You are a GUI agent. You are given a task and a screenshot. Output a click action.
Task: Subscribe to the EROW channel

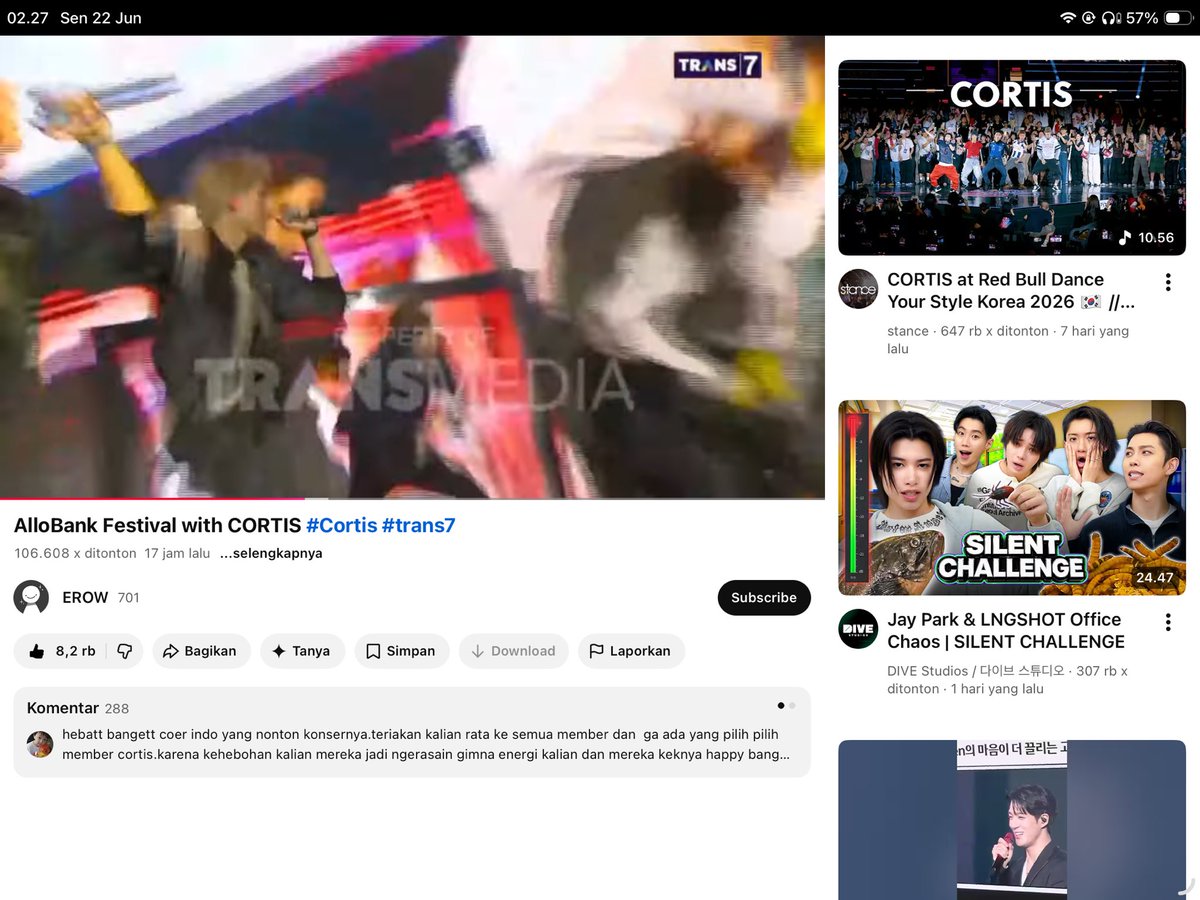pos(764,597)
